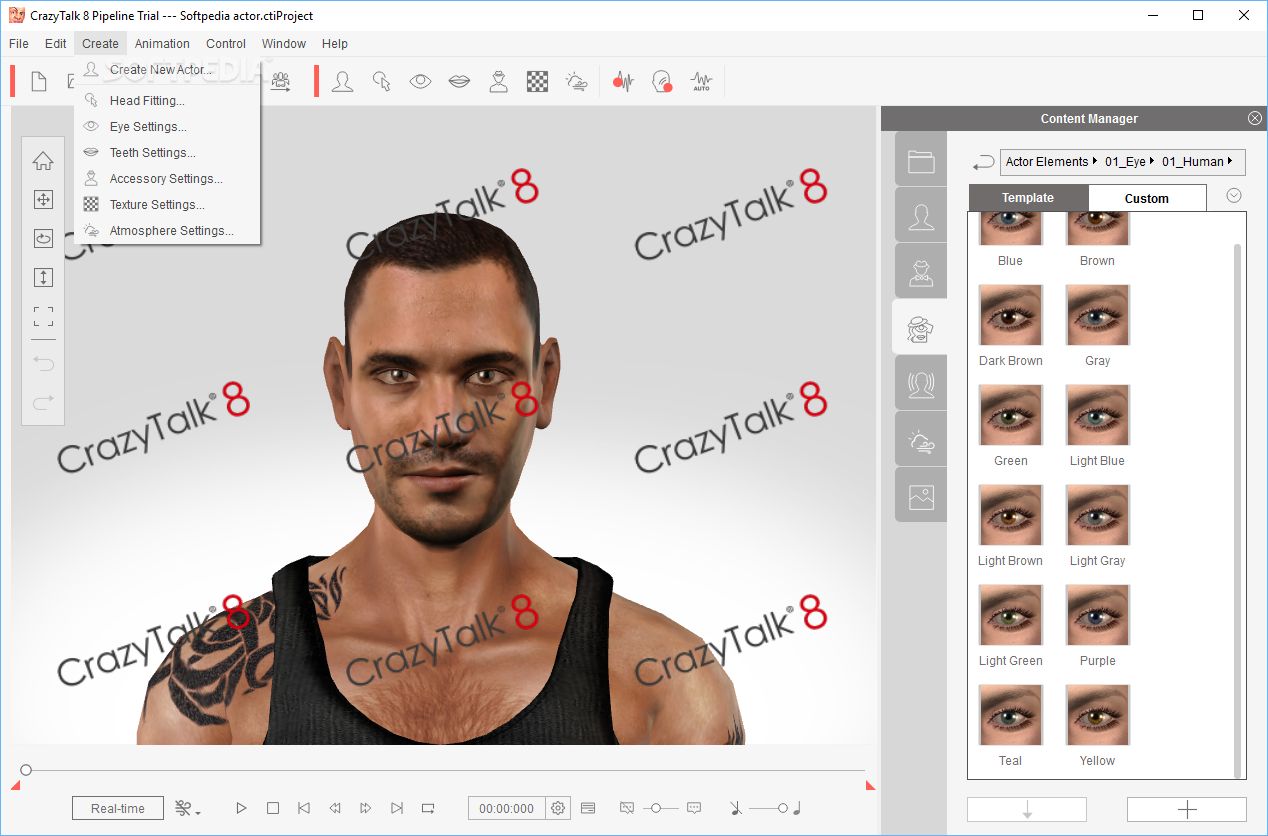Open the Background image tab in Content Manager
The width and height of the screenshot is (1268, 836).
click(921, 496)
